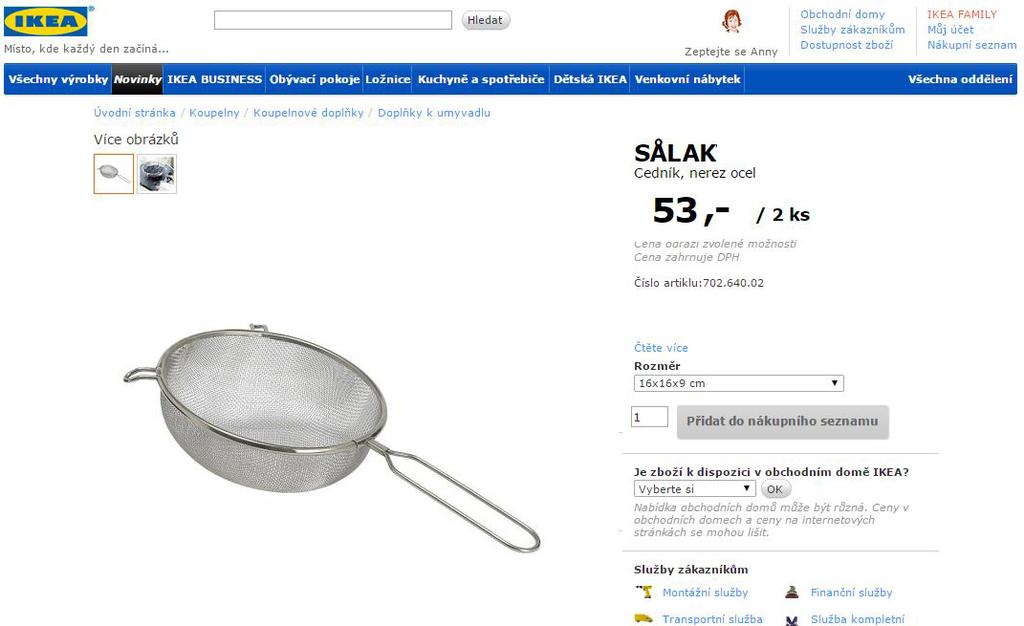1024x626 pixels.
Task: Go to Kuchyně a spotřebiče menu
Action: pos(481,79)
